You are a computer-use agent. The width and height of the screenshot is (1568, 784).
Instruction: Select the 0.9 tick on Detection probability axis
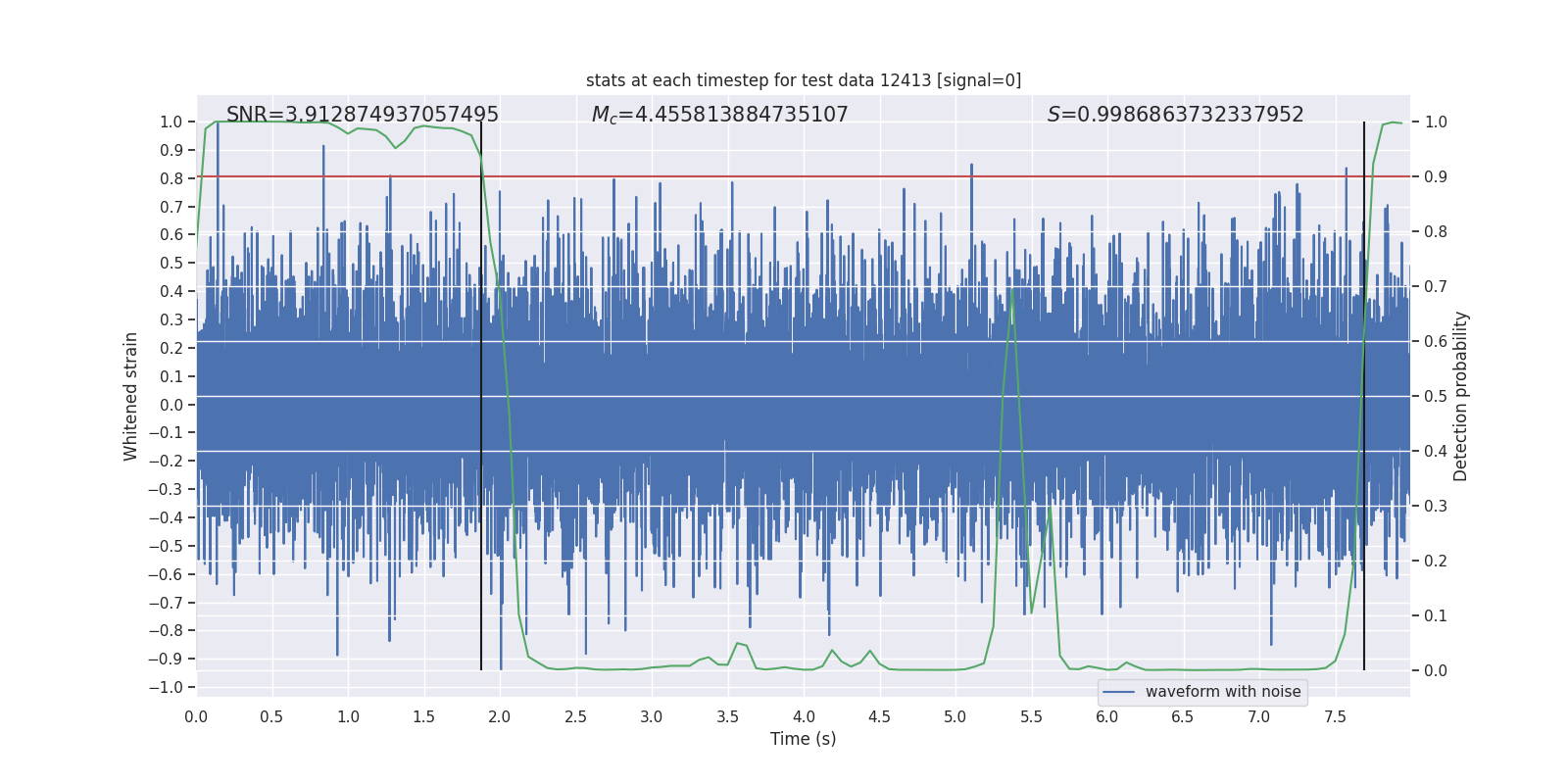(1436, 177)
